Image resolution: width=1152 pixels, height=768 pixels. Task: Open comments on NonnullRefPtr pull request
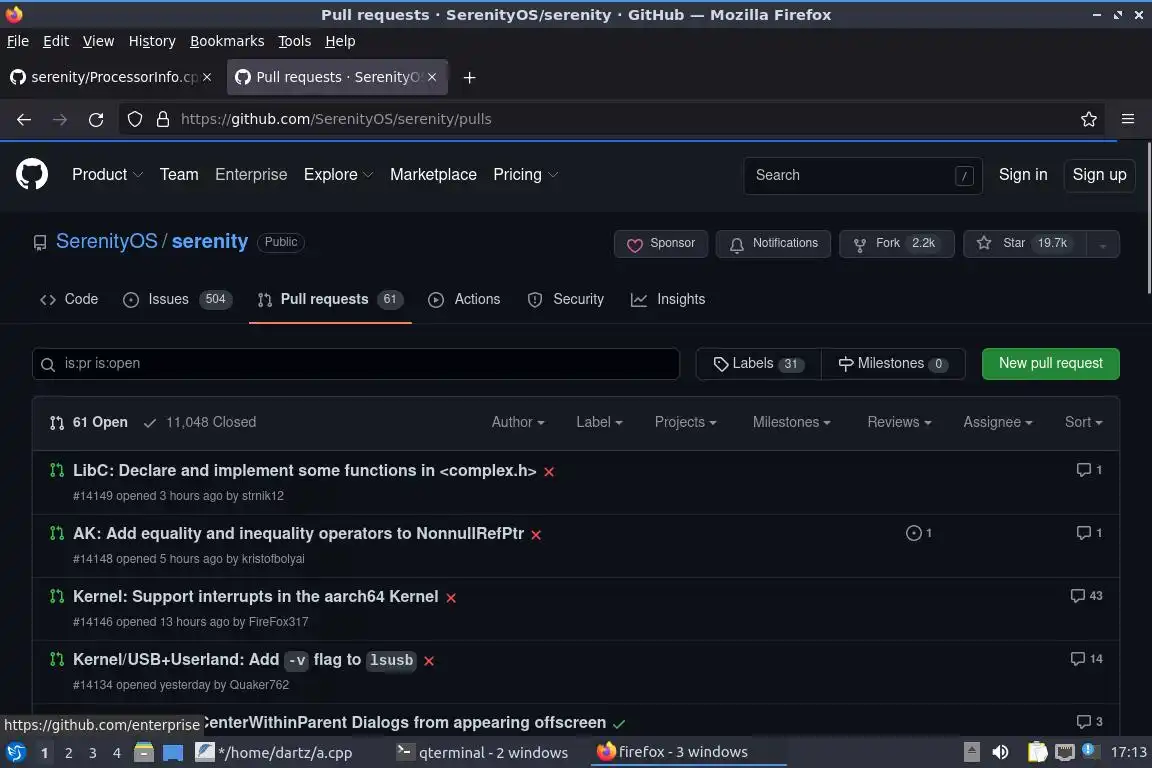click(x=1089, y=533)
